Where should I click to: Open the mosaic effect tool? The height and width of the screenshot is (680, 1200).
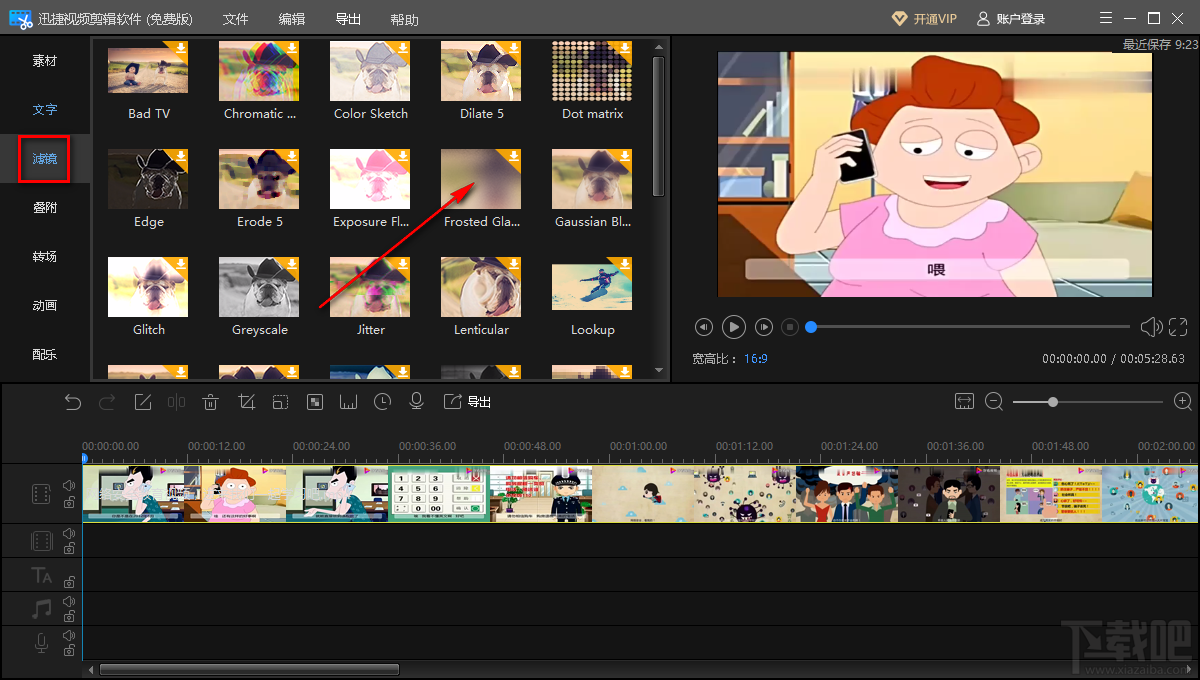coord(315,402)
